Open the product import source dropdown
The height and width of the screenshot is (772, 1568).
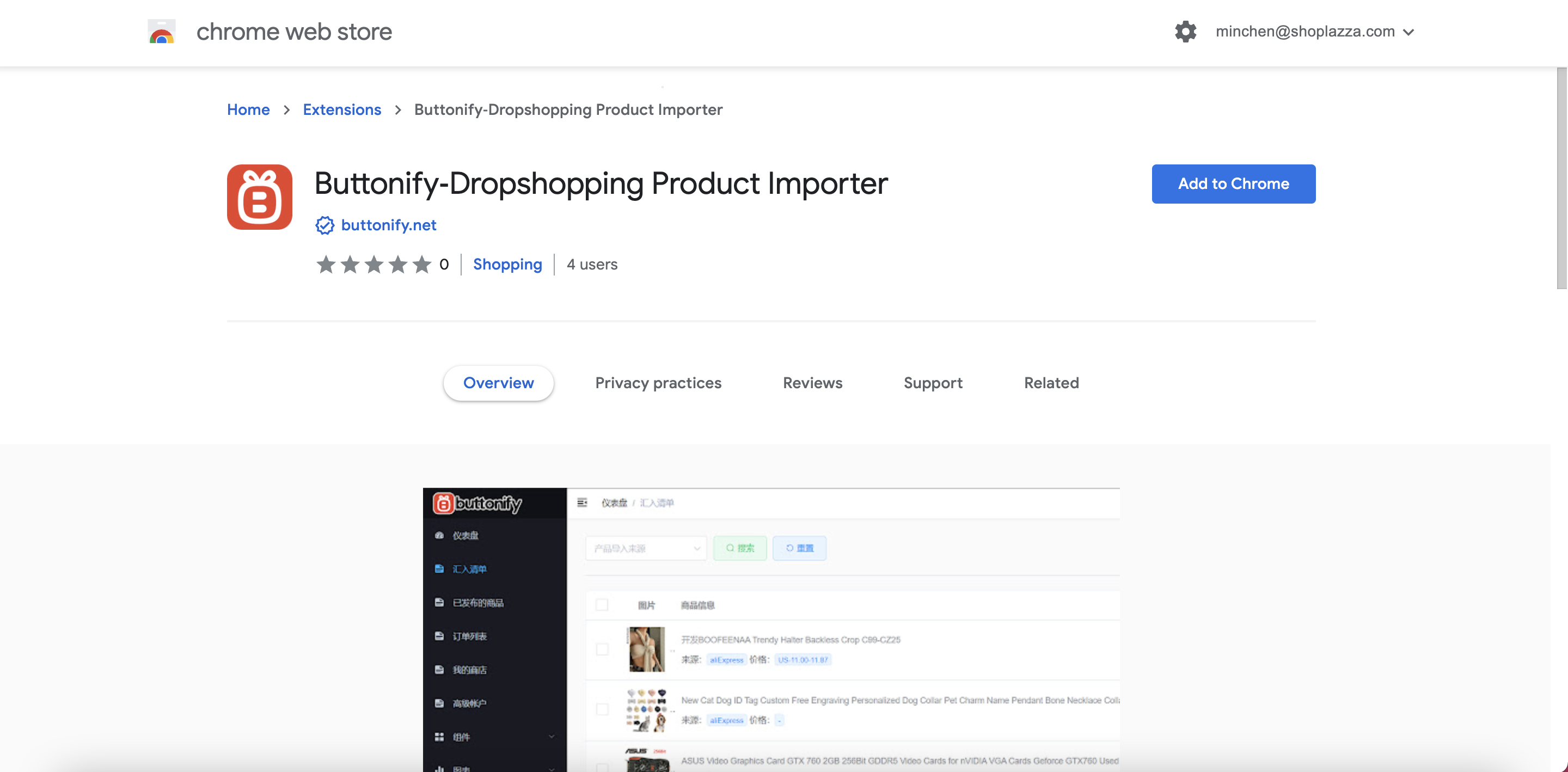click(x=645, y=548)
